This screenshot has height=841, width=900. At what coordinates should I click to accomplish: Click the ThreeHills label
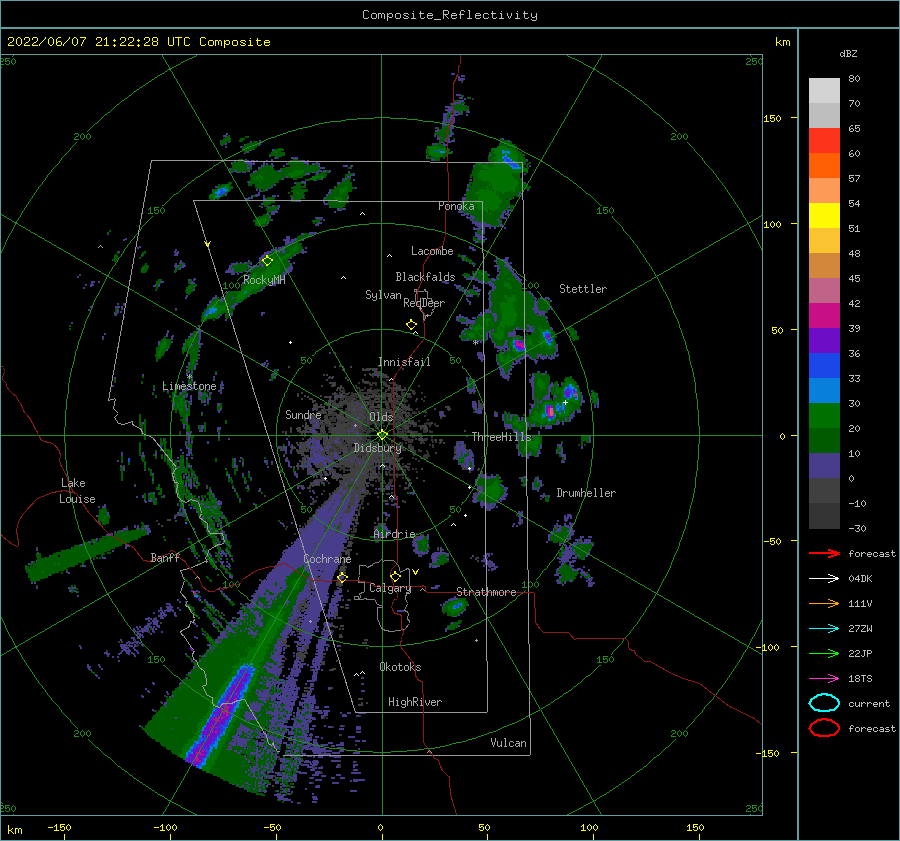pos(502,437)
